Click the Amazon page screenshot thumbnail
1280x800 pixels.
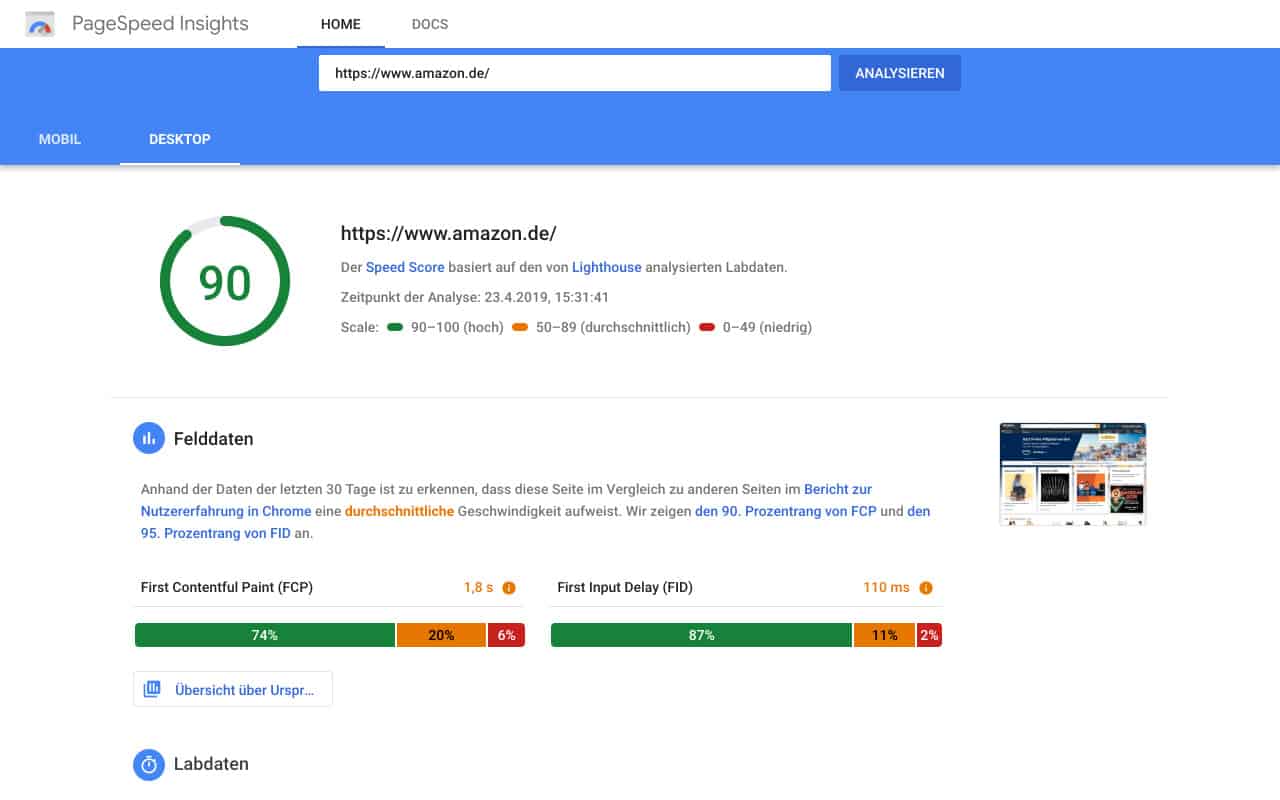point(1073,474)
